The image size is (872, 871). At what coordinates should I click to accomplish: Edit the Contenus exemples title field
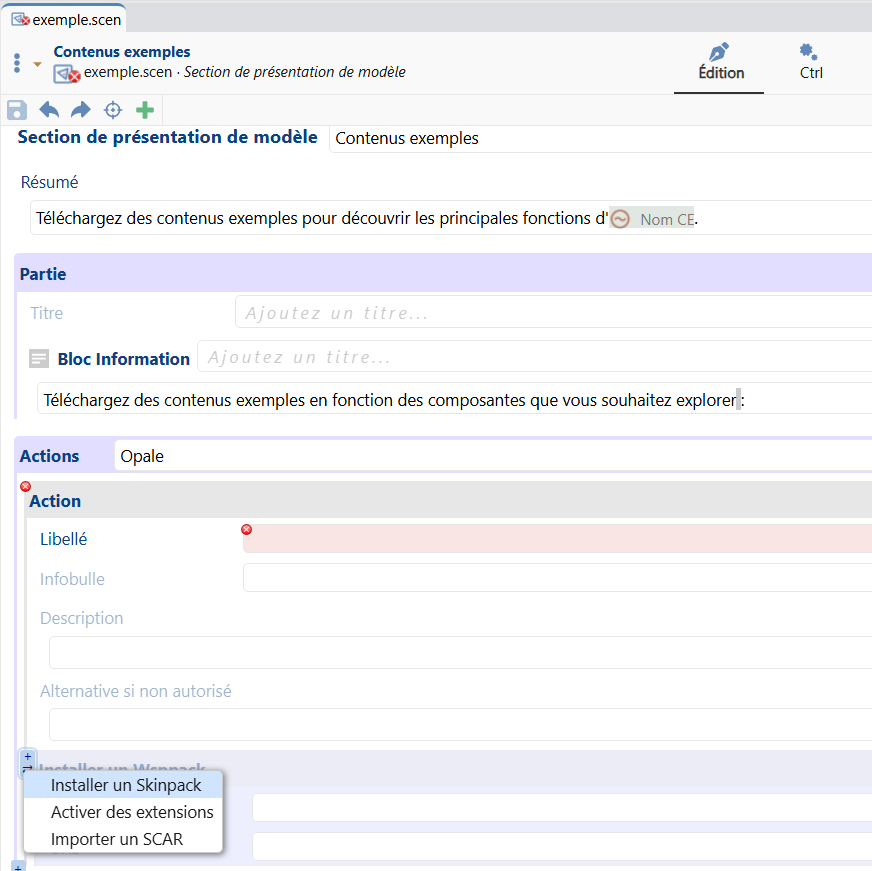(600, 138)
